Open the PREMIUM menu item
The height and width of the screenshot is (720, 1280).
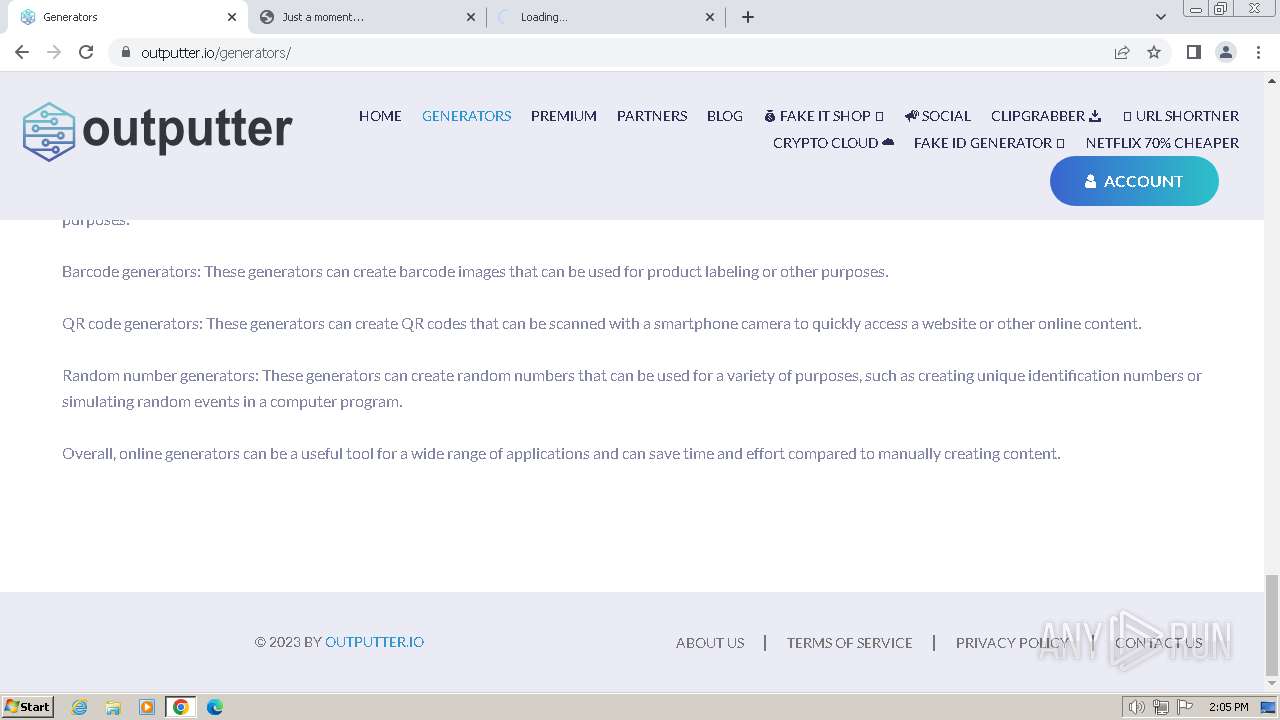tap(564, 116)
